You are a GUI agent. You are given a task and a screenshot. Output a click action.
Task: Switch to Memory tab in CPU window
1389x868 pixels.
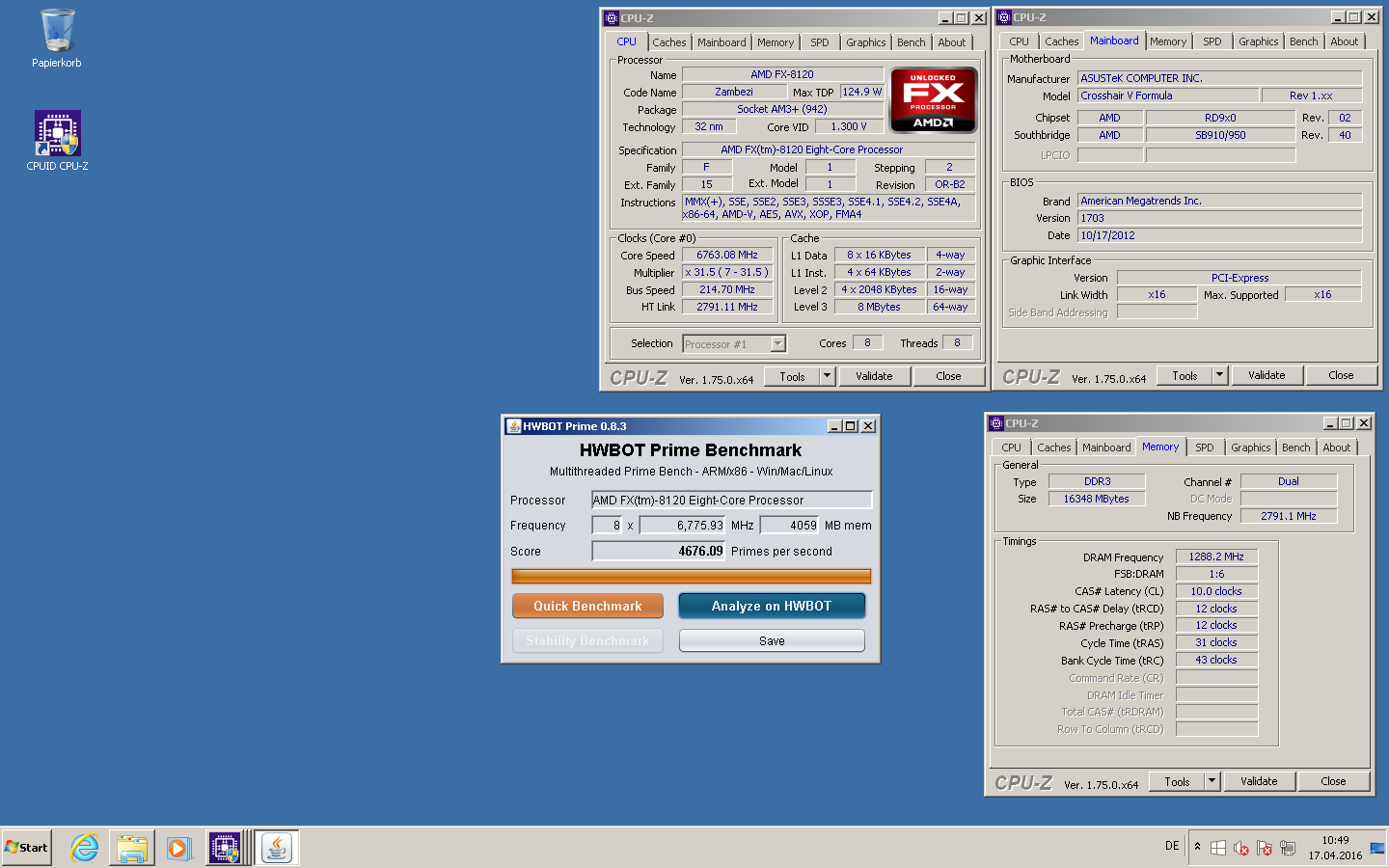coord(776,42)
